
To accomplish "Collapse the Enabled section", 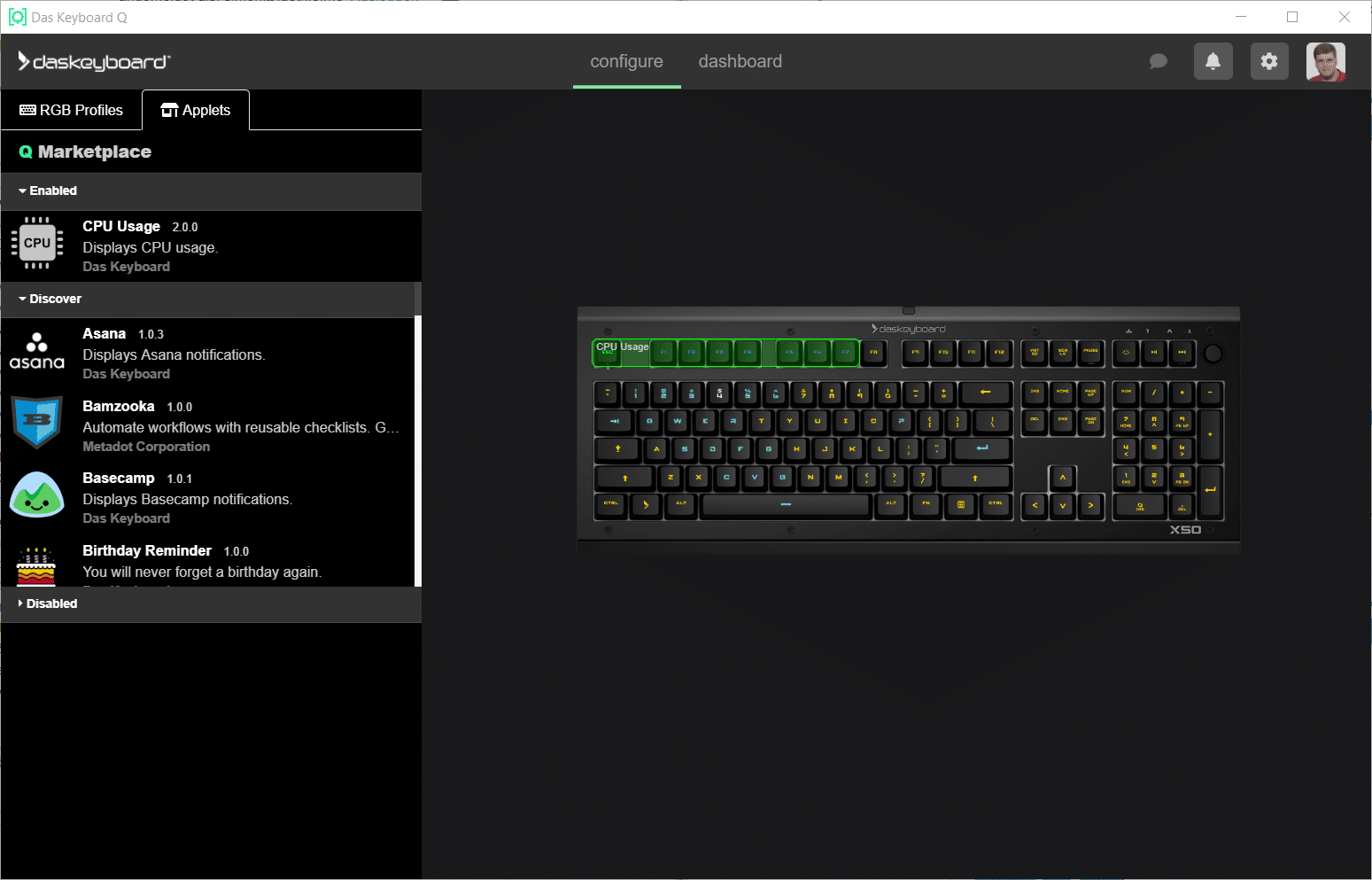I will tap(49, 191).
